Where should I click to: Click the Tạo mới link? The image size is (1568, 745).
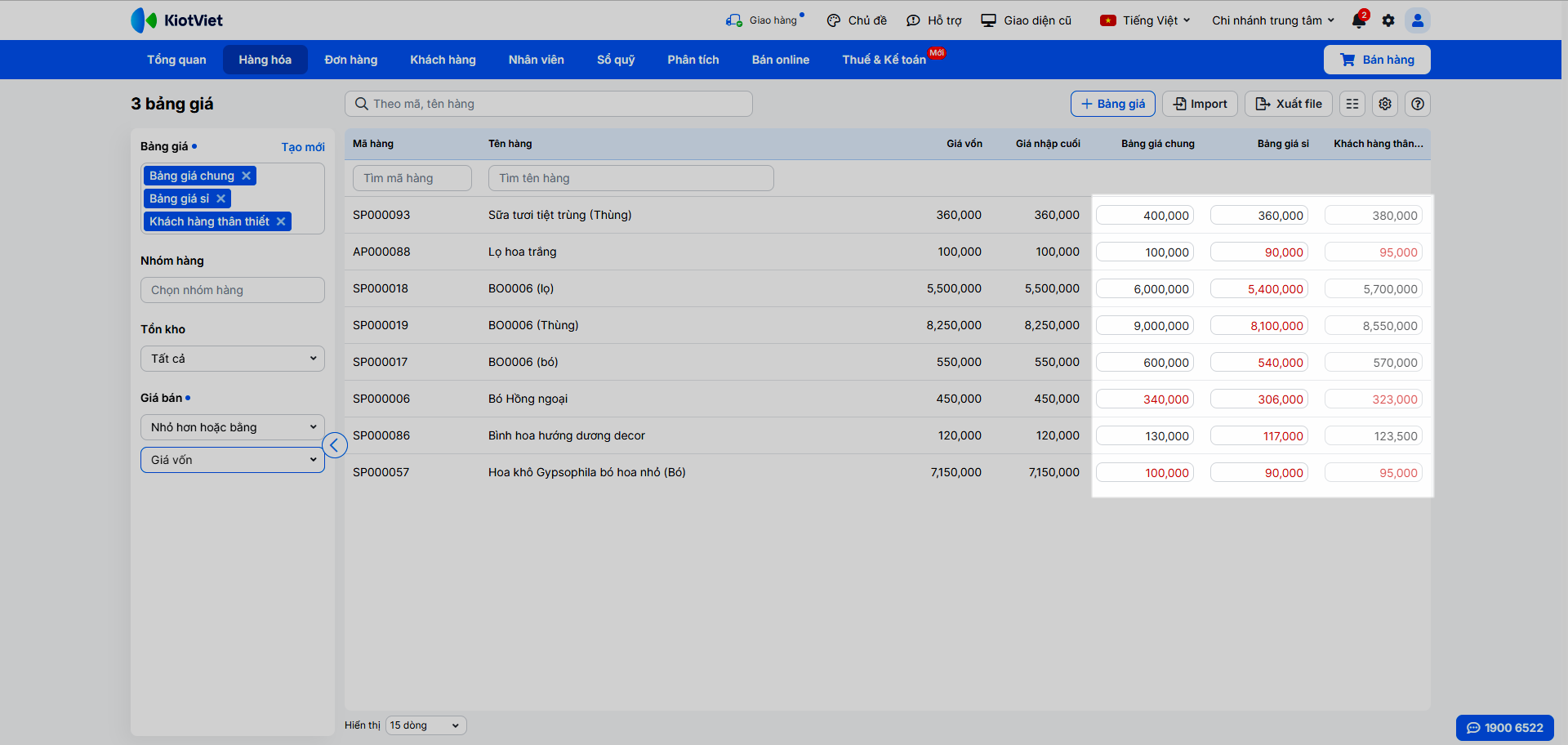click(x=303, y=147)
